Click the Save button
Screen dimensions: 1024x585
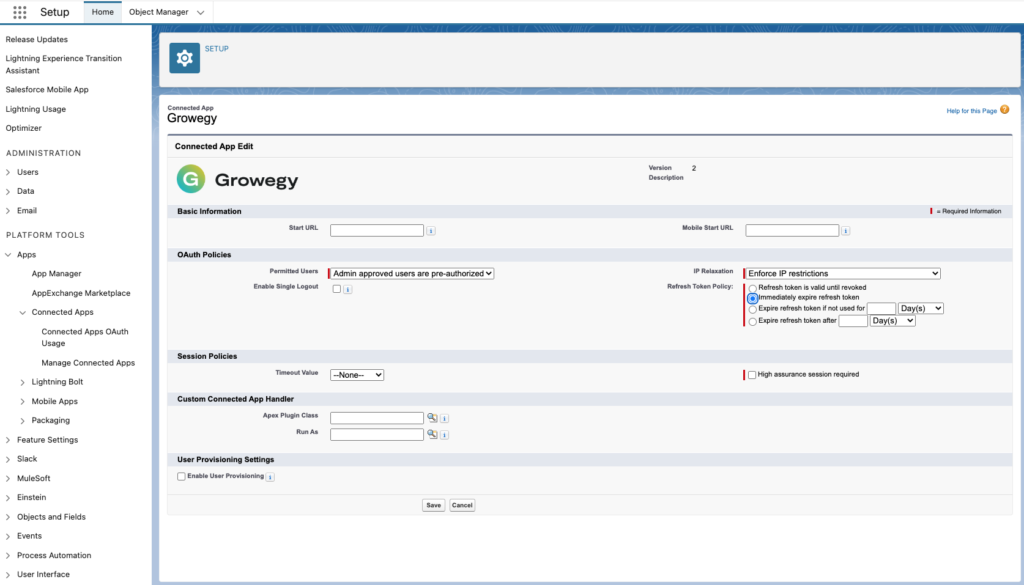click(x=434, y=505)
